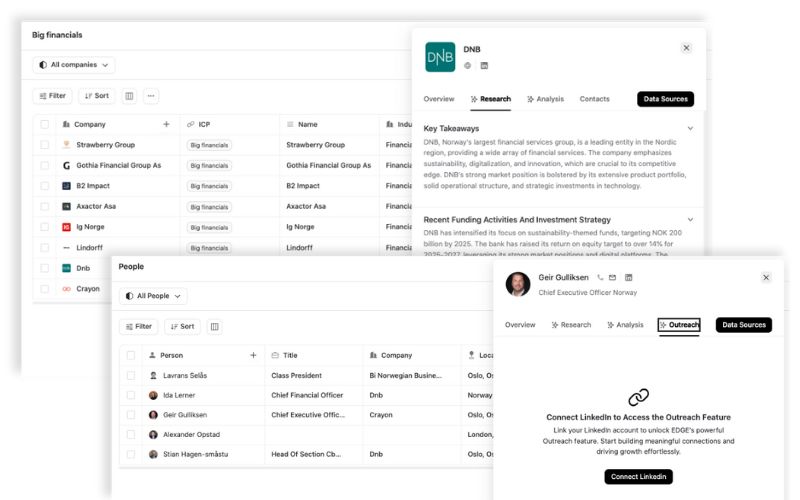Switch to Overview tab in DNB panel
This screenshot has height=500, width=800.
[x=439, y=99]
